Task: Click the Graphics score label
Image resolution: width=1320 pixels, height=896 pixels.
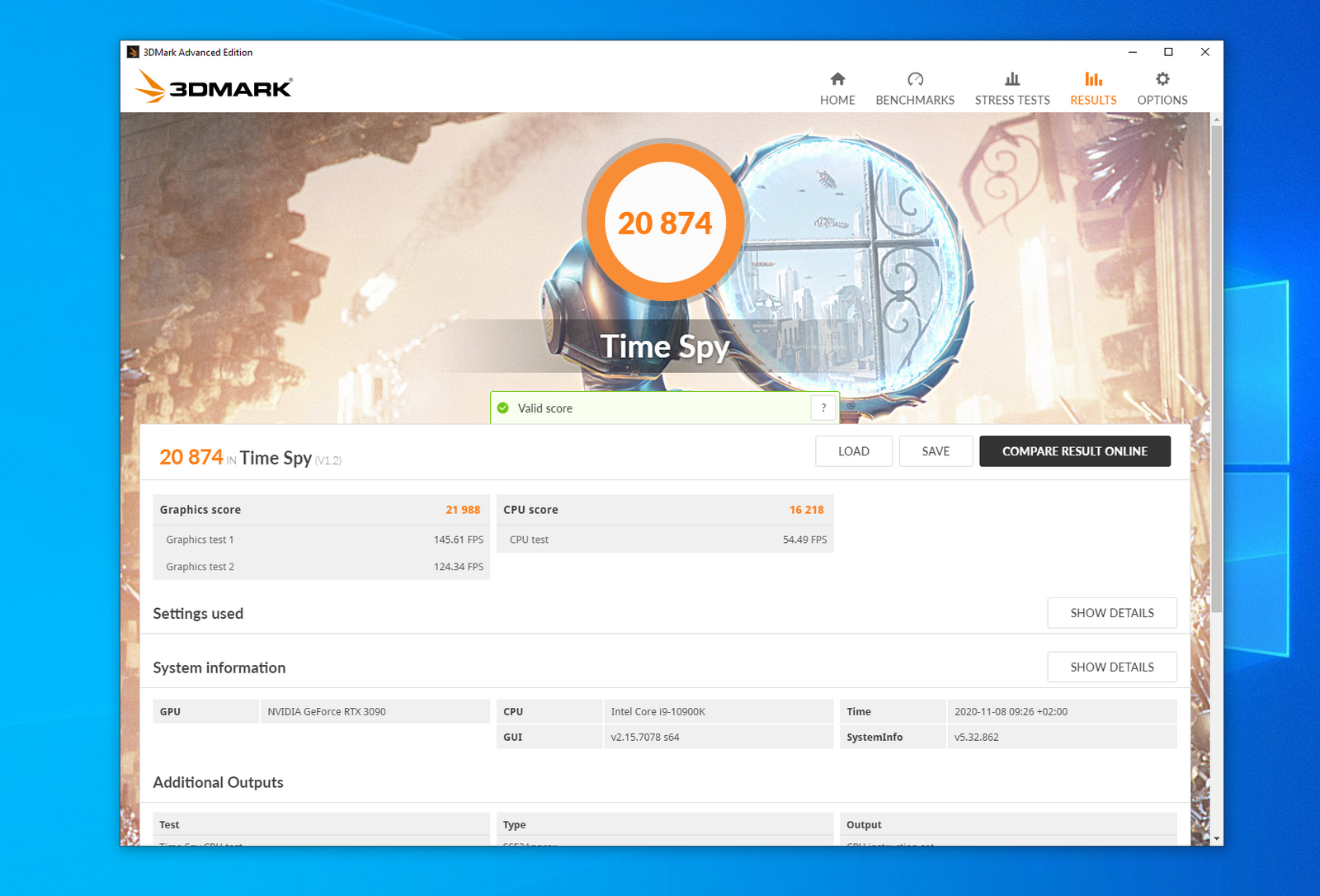Action: click(x=200, y=510)
